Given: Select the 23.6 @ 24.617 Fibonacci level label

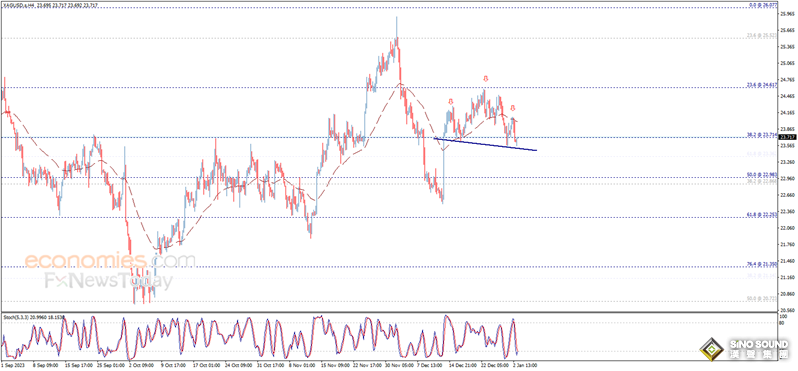Looking at the screenshot, I should [x=762, y=85].
